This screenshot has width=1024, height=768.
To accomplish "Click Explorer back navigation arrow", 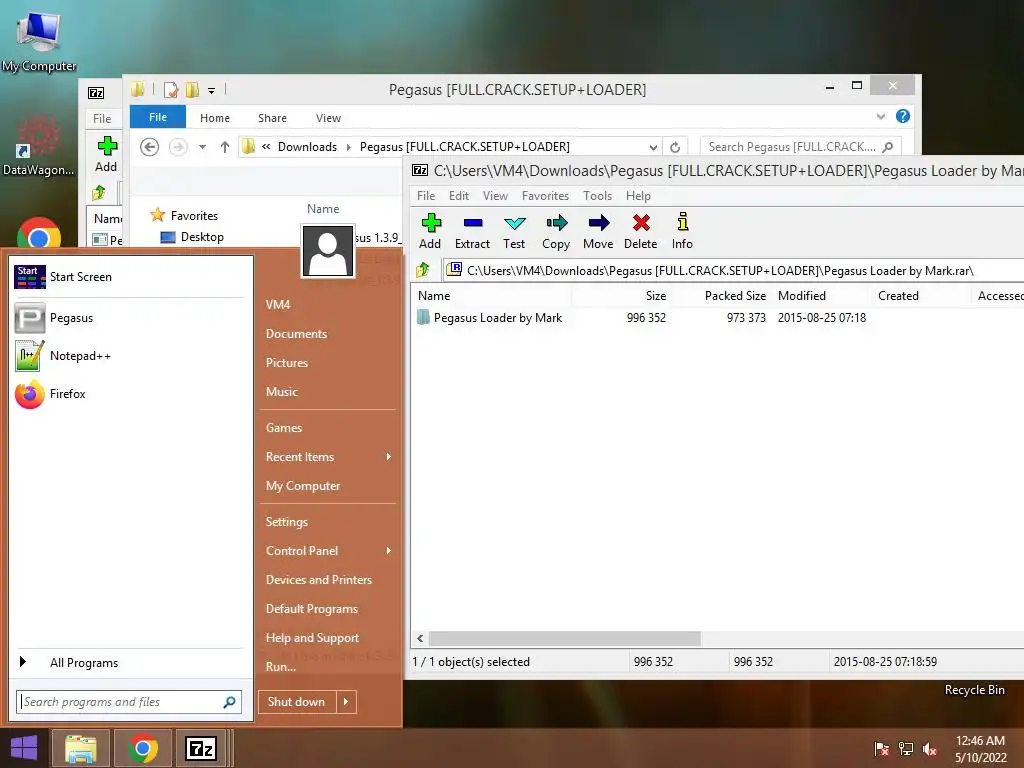I will coord(150,147).
